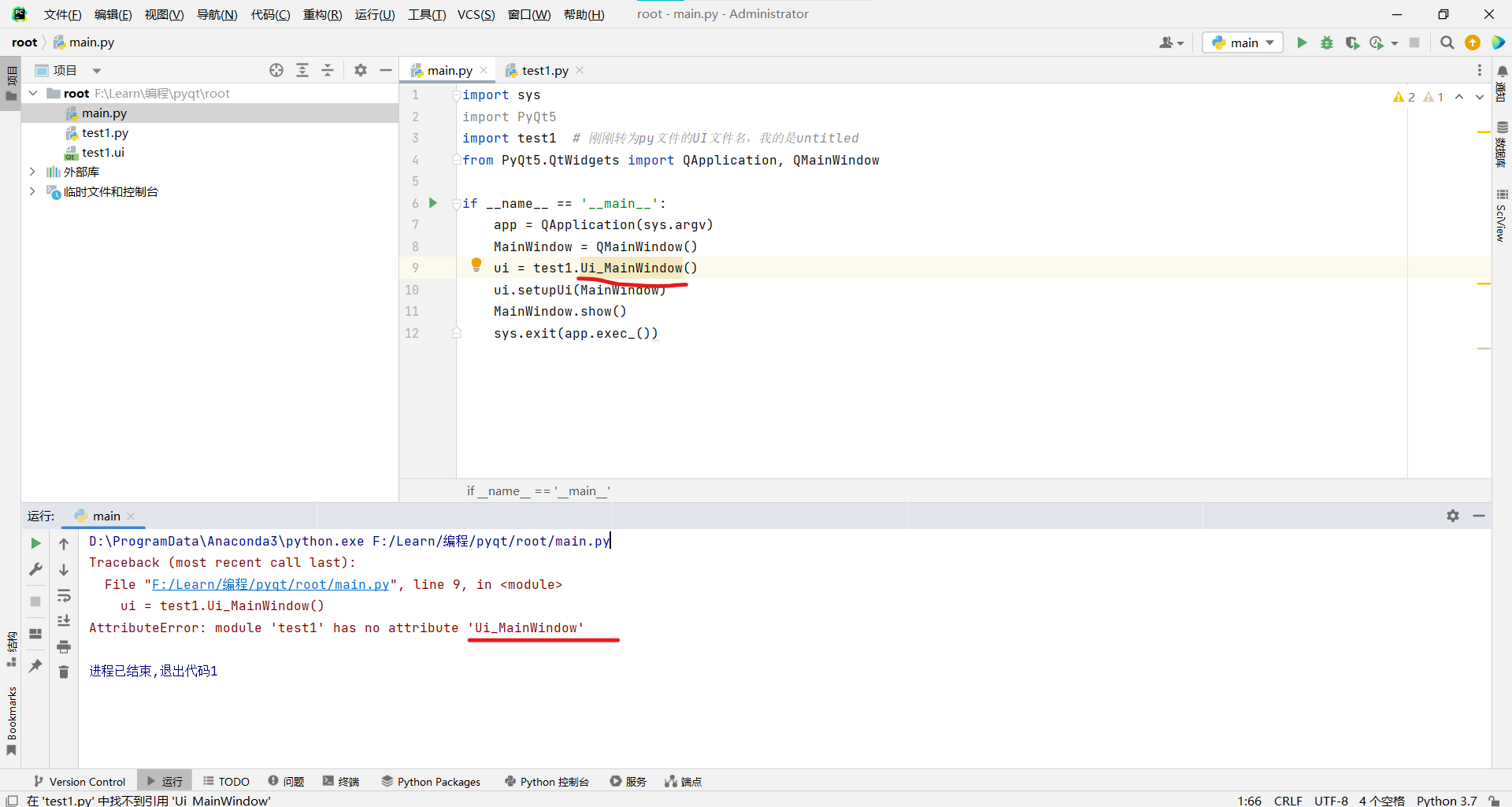1512x807 pixels.
Task: Switch to the test1.py editor tab
Action: [x=544, y=70]
